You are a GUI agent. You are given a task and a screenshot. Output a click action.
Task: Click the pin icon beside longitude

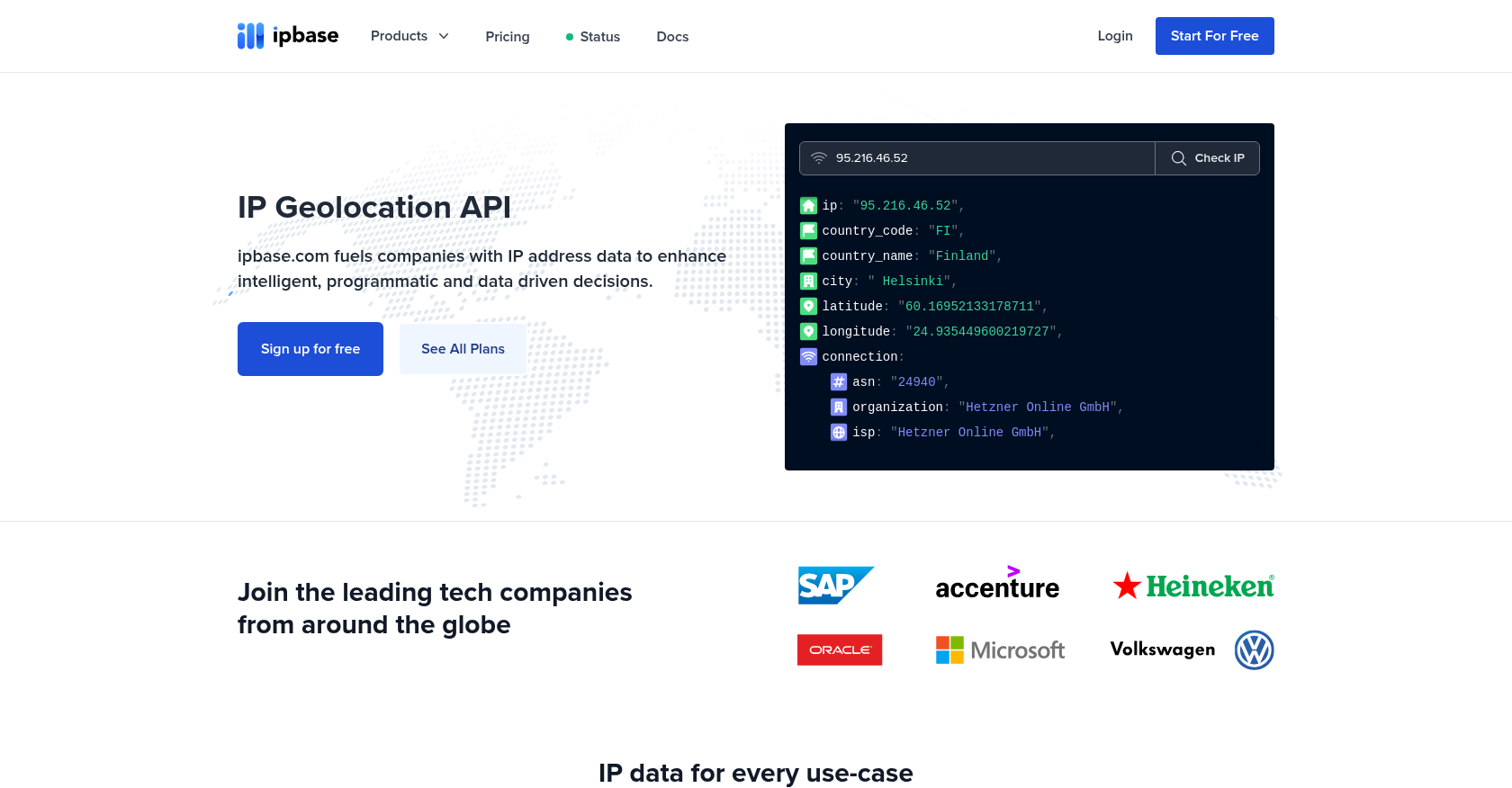coord(809,331)
